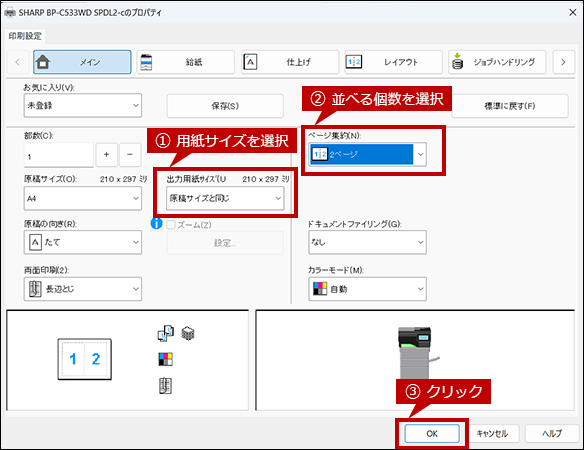584x450 pixels.
Task: Open the ページ集約 dropdown showing 2ページ
Action: (x=368, y=154)
